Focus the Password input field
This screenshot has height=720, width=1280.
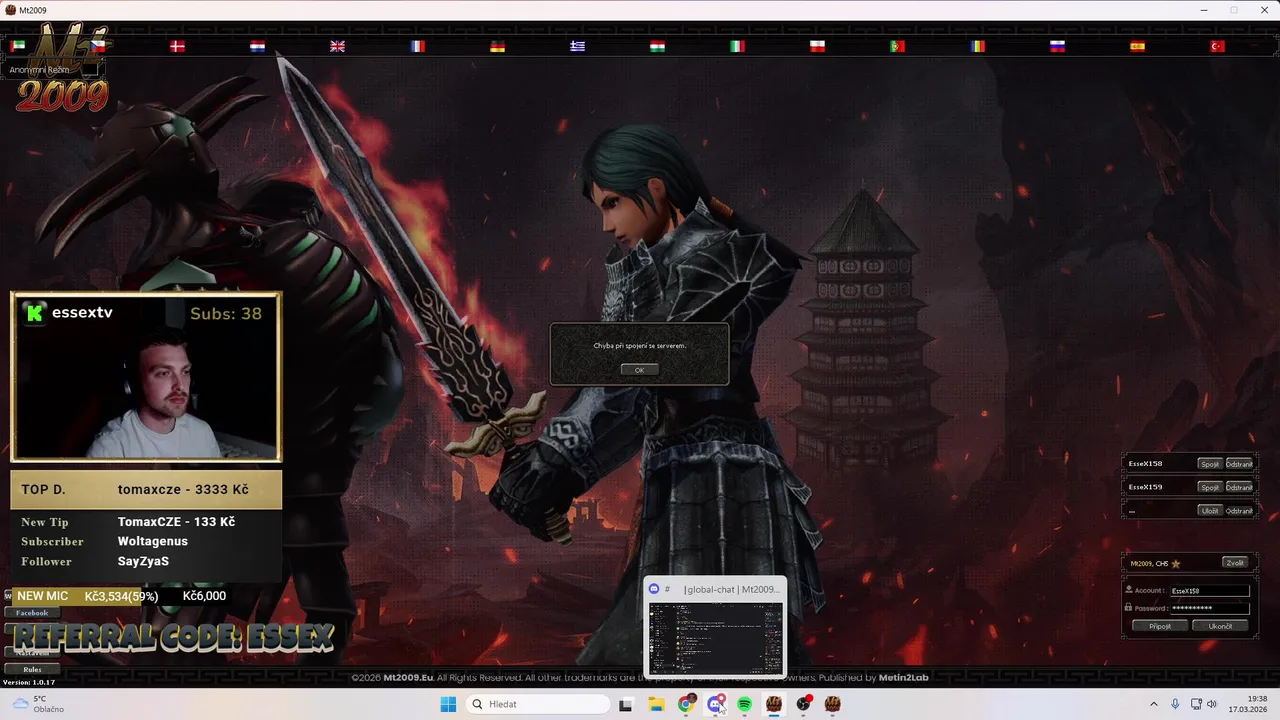[1210, 608]
